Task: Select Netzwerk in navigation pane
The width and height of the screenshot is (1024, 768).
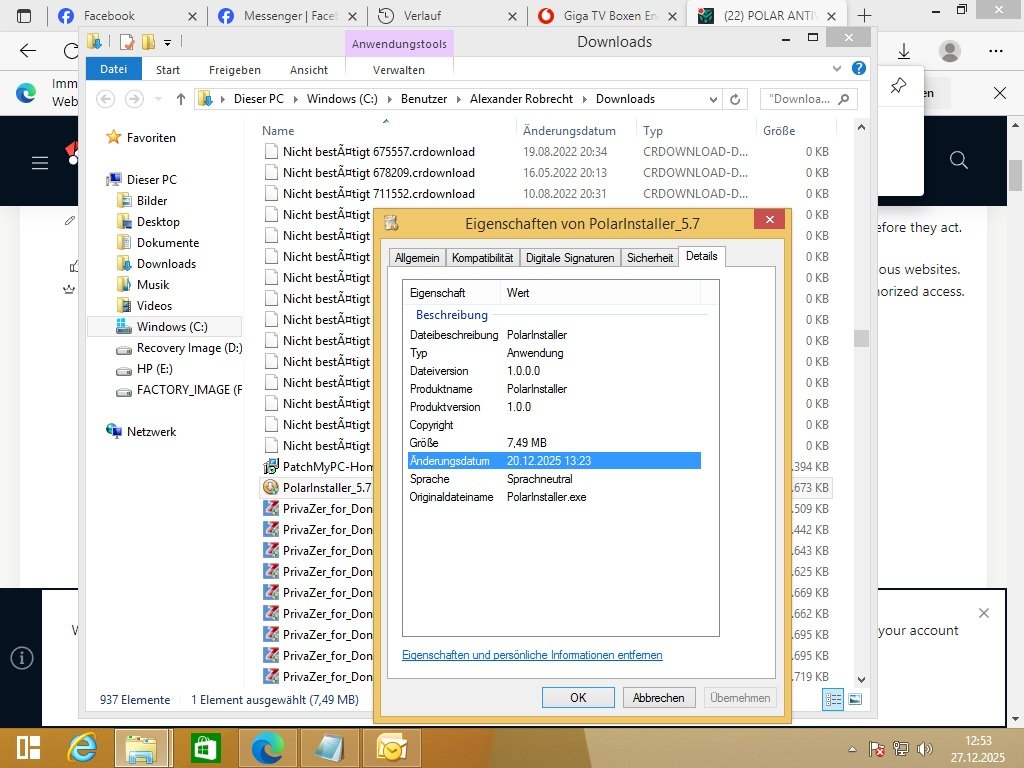Action: pos(152,432)
